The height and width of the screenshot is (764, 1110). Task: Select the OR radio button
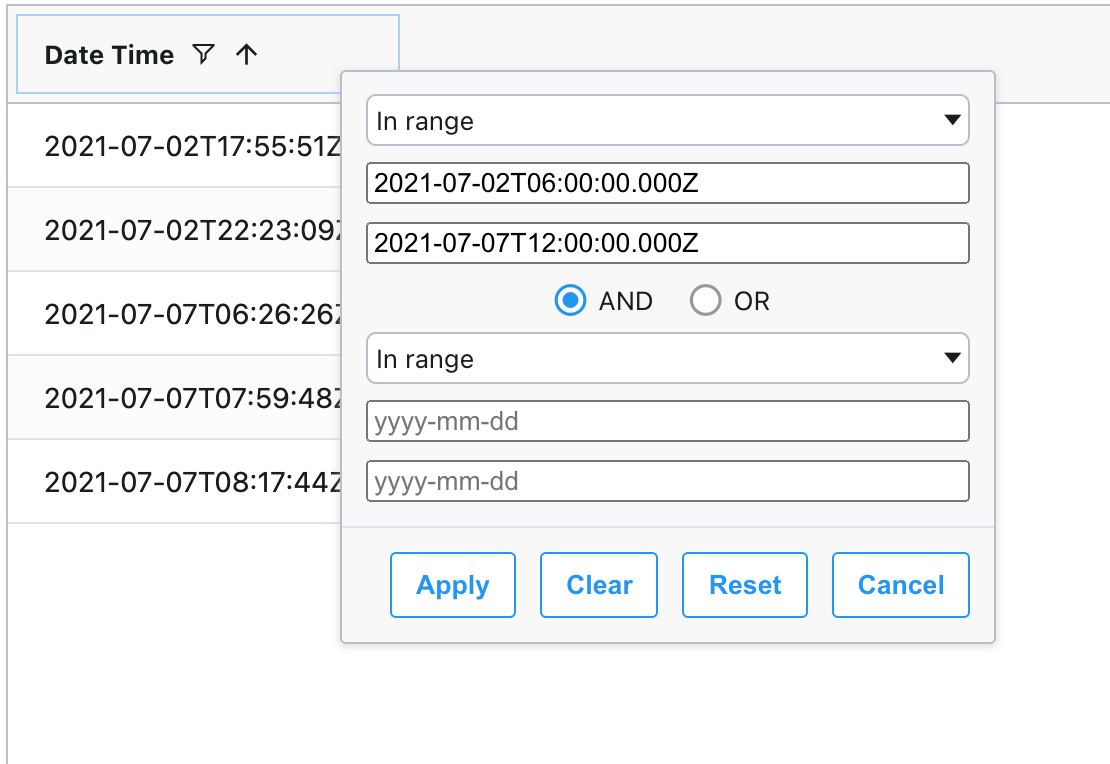tap(706, 300)
